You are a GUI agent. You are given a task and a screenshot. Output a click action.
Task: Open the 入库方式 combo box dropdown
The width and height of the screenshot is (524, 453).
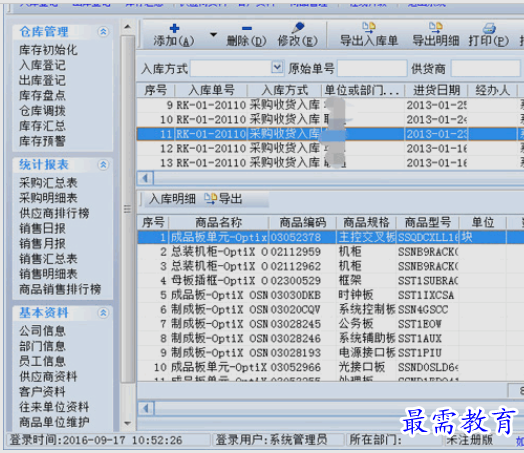[277, 67]
